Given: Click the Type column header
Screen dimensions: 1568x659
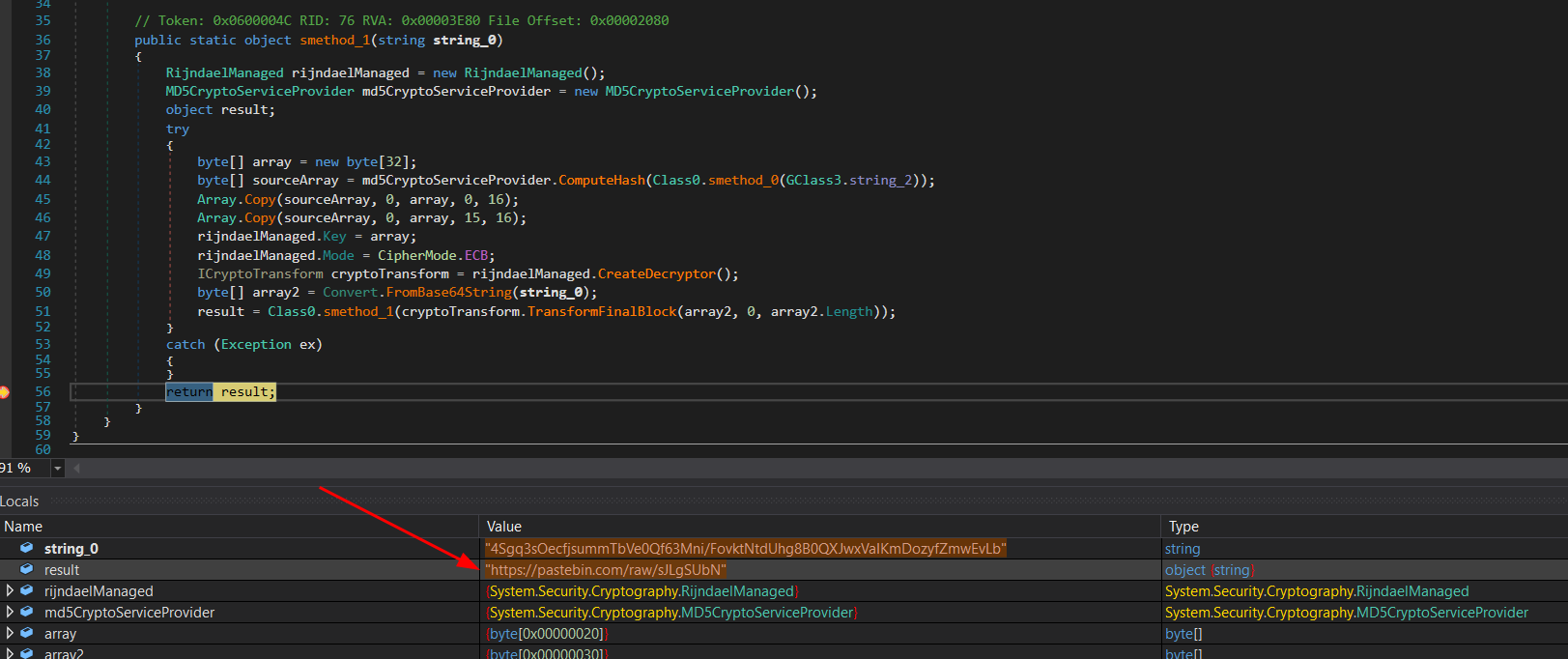Looking at the screenshot, I should pos(1183,527).
